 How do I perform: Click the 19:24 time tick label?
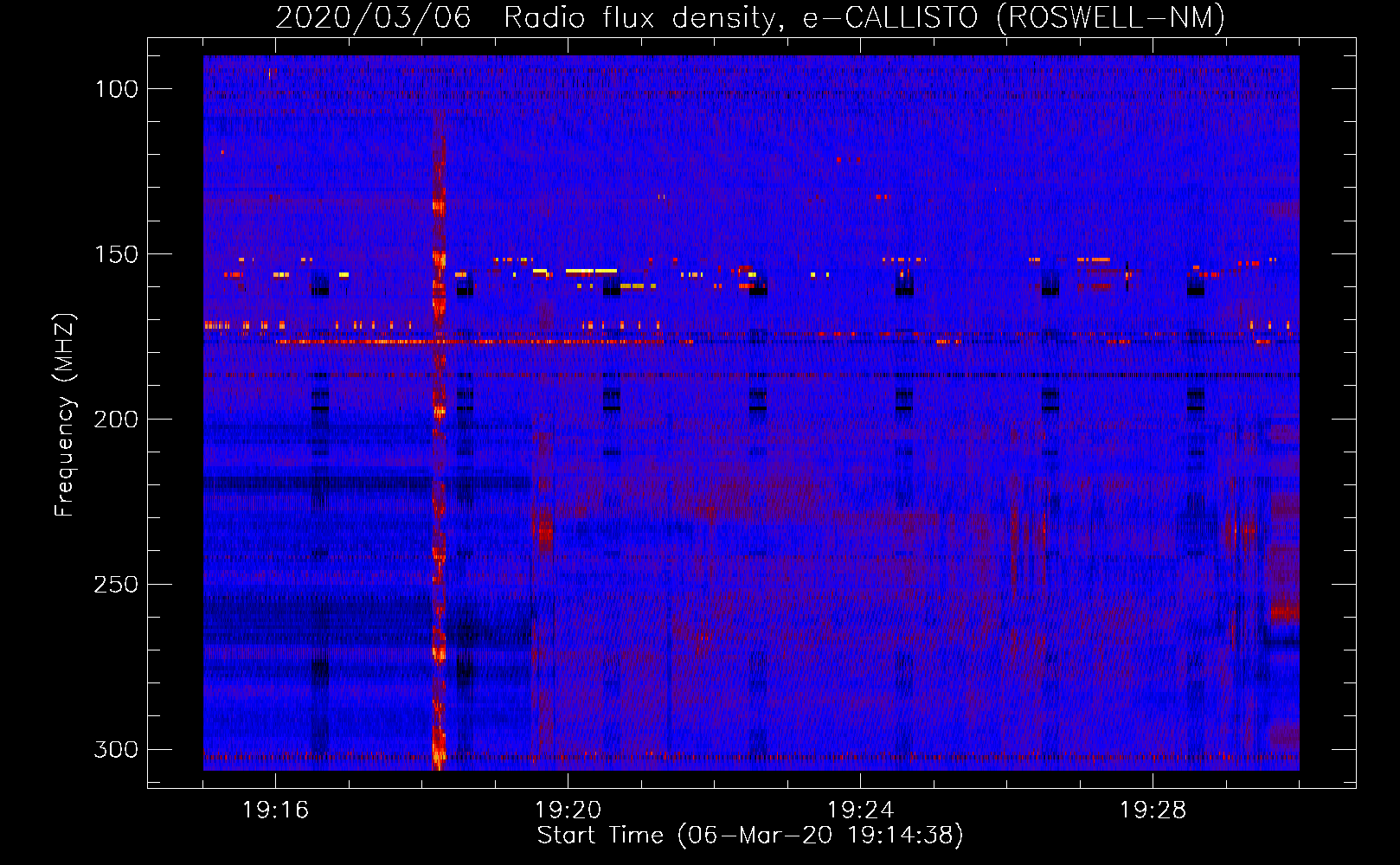click(860, 811)
